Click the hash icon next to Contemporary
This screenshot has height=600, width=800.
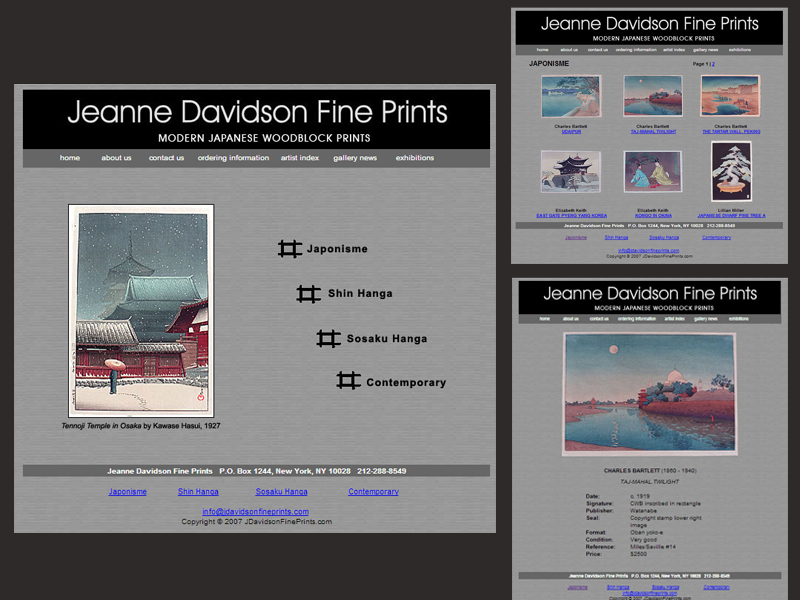point(348,381)
